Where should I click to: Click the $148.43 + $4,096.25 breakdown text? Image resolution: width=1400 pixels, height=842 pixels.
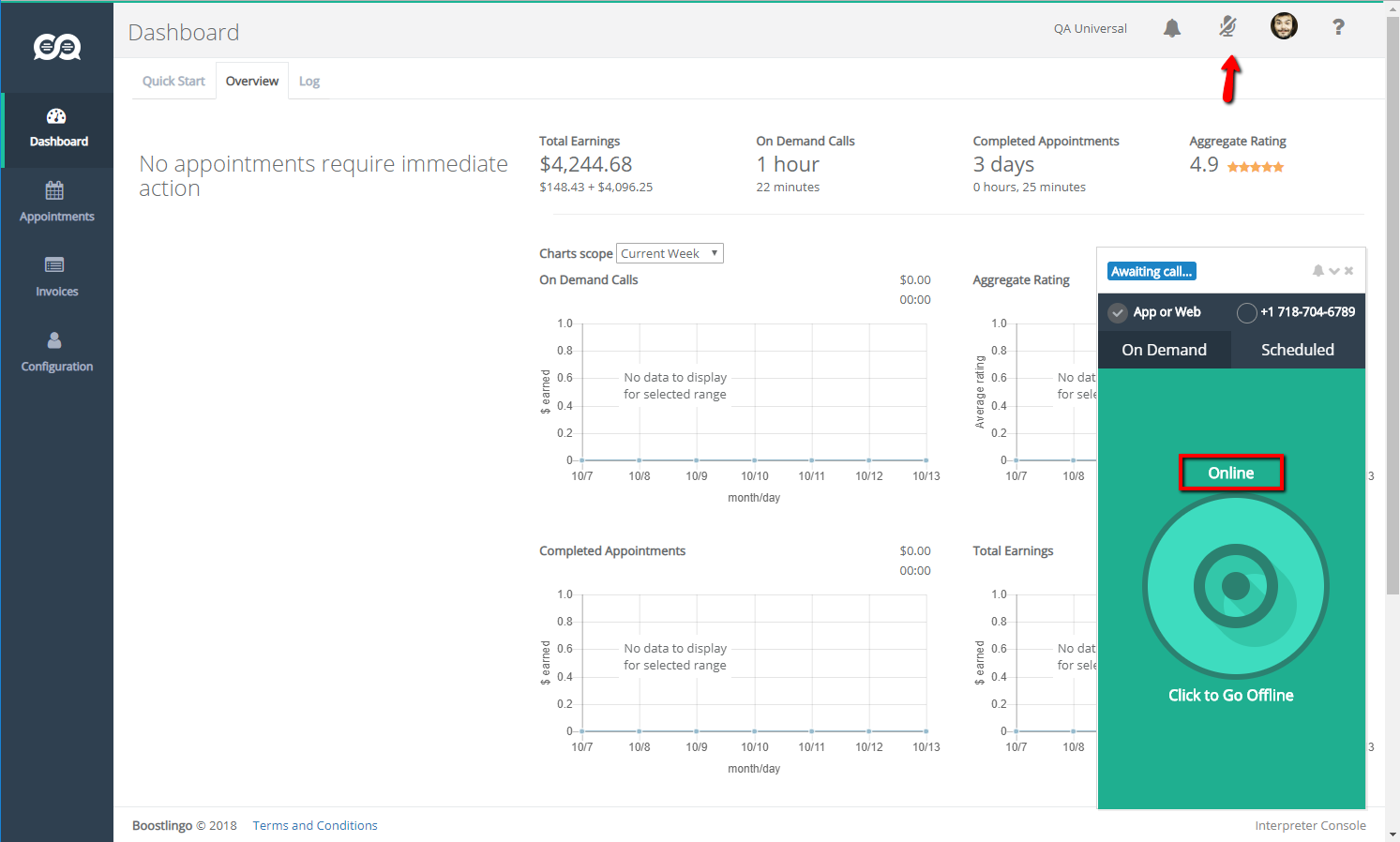(595, 187)
